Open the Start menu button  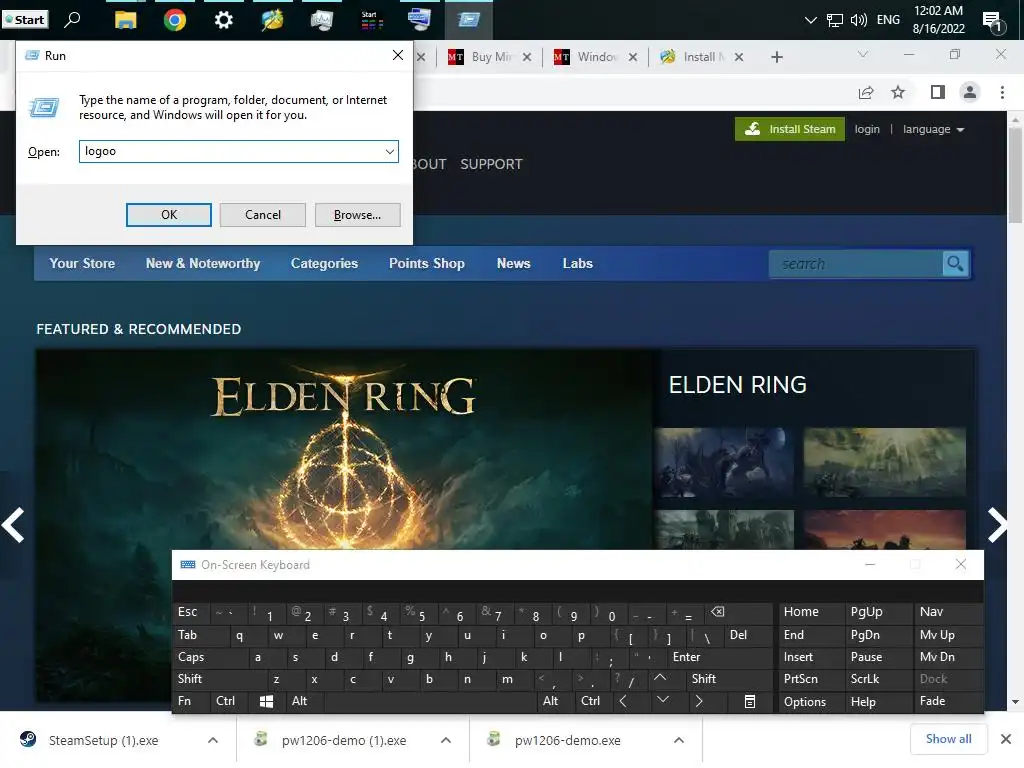25,20
